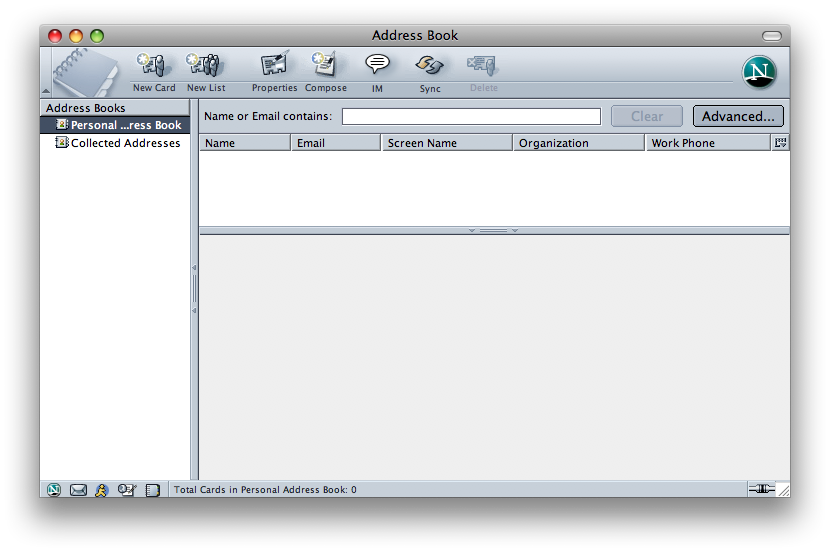Open Mail from the envelope status icon
The width and height of the screenshot is (830, 552).
(78, 490)
